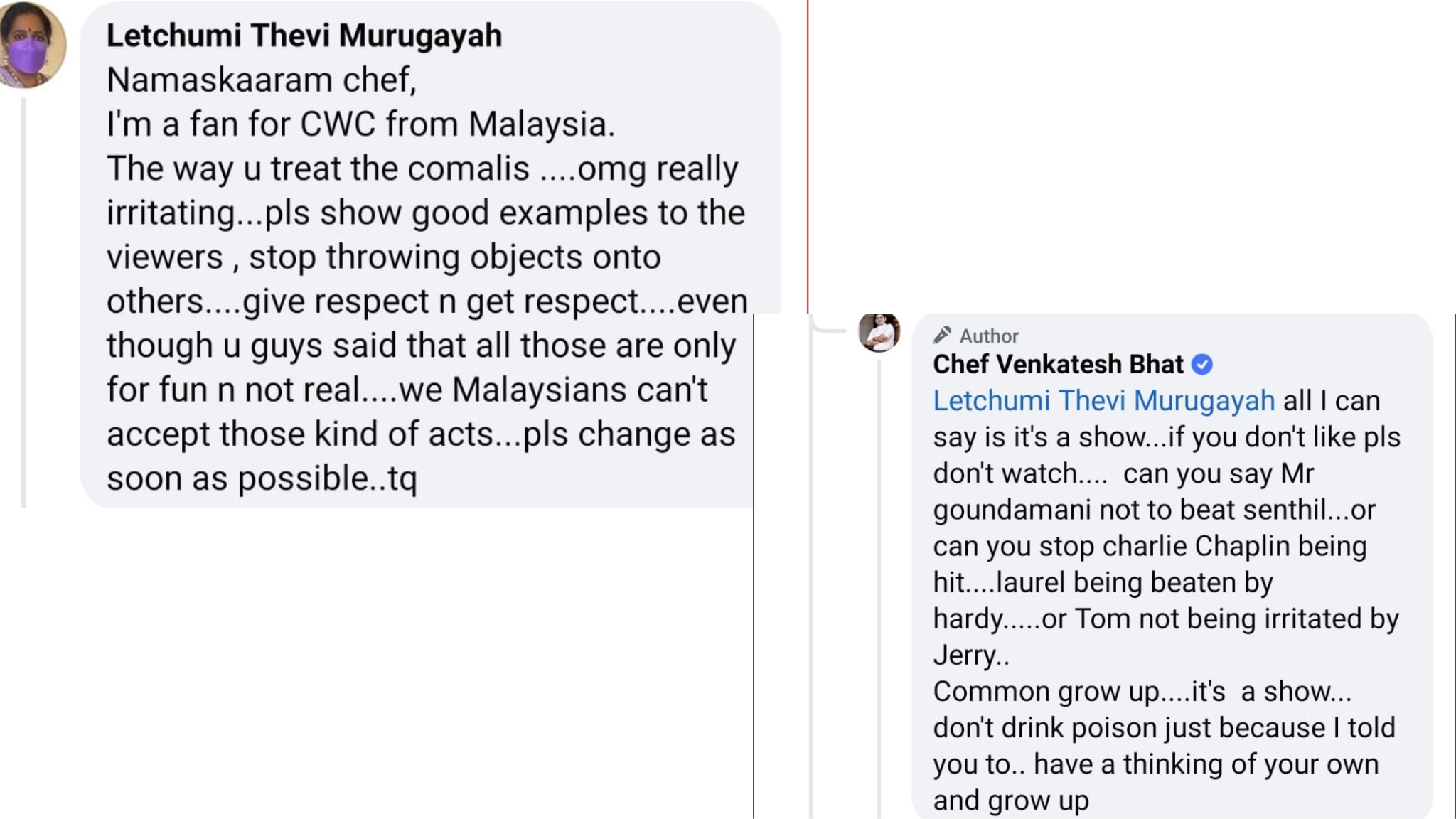
Task: Click the Author pencil icon
Action: [x=943, y=335]
